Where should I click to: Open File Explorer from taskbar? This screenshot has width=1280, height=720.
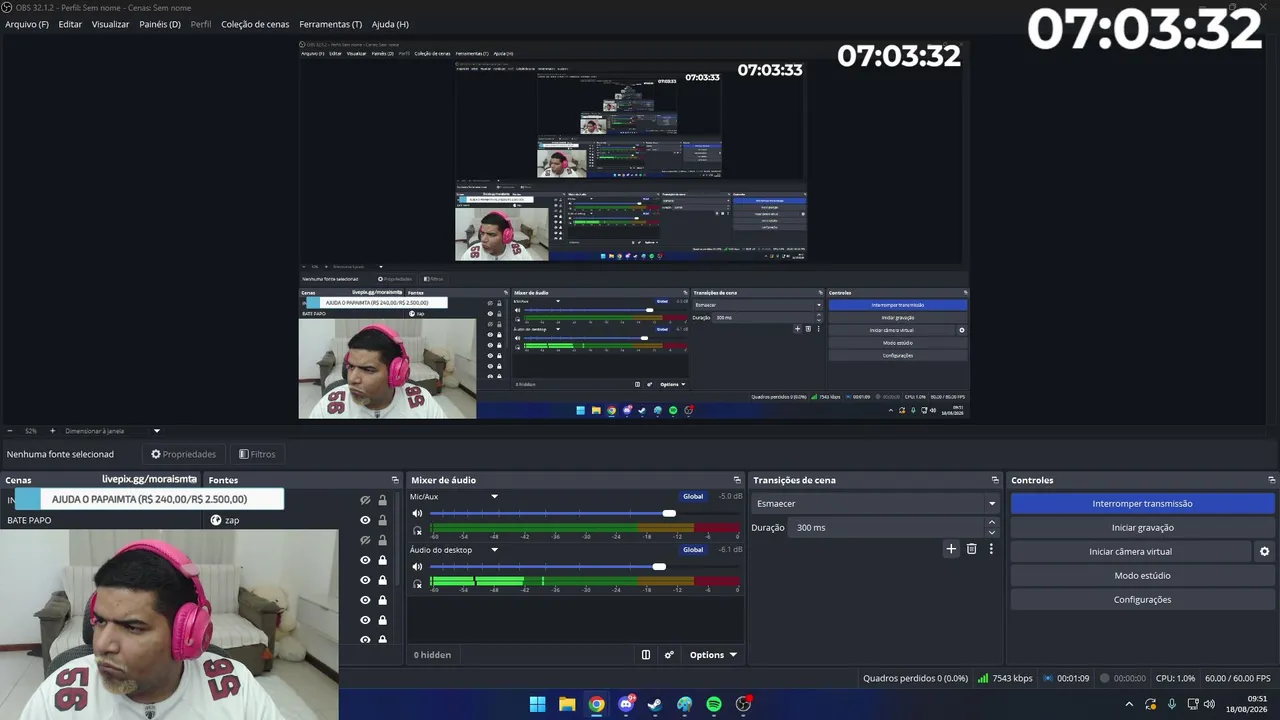(567, 704)
